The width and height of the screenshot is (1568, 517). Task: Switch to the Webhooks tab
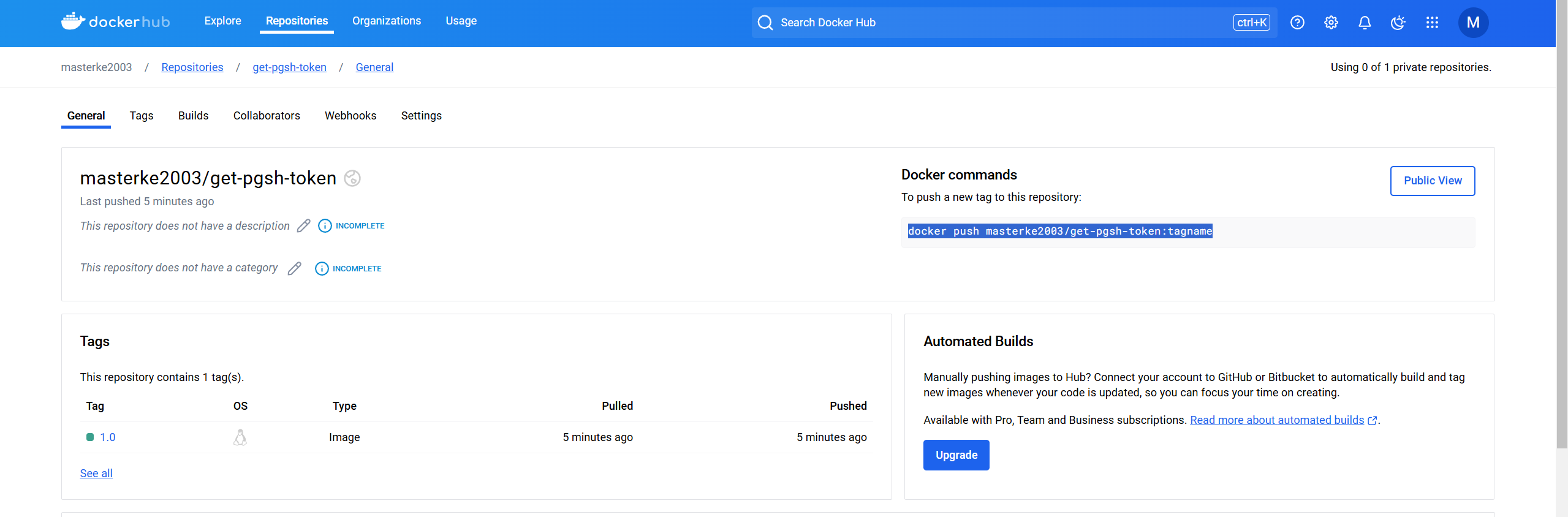click(x=350, y=116)
